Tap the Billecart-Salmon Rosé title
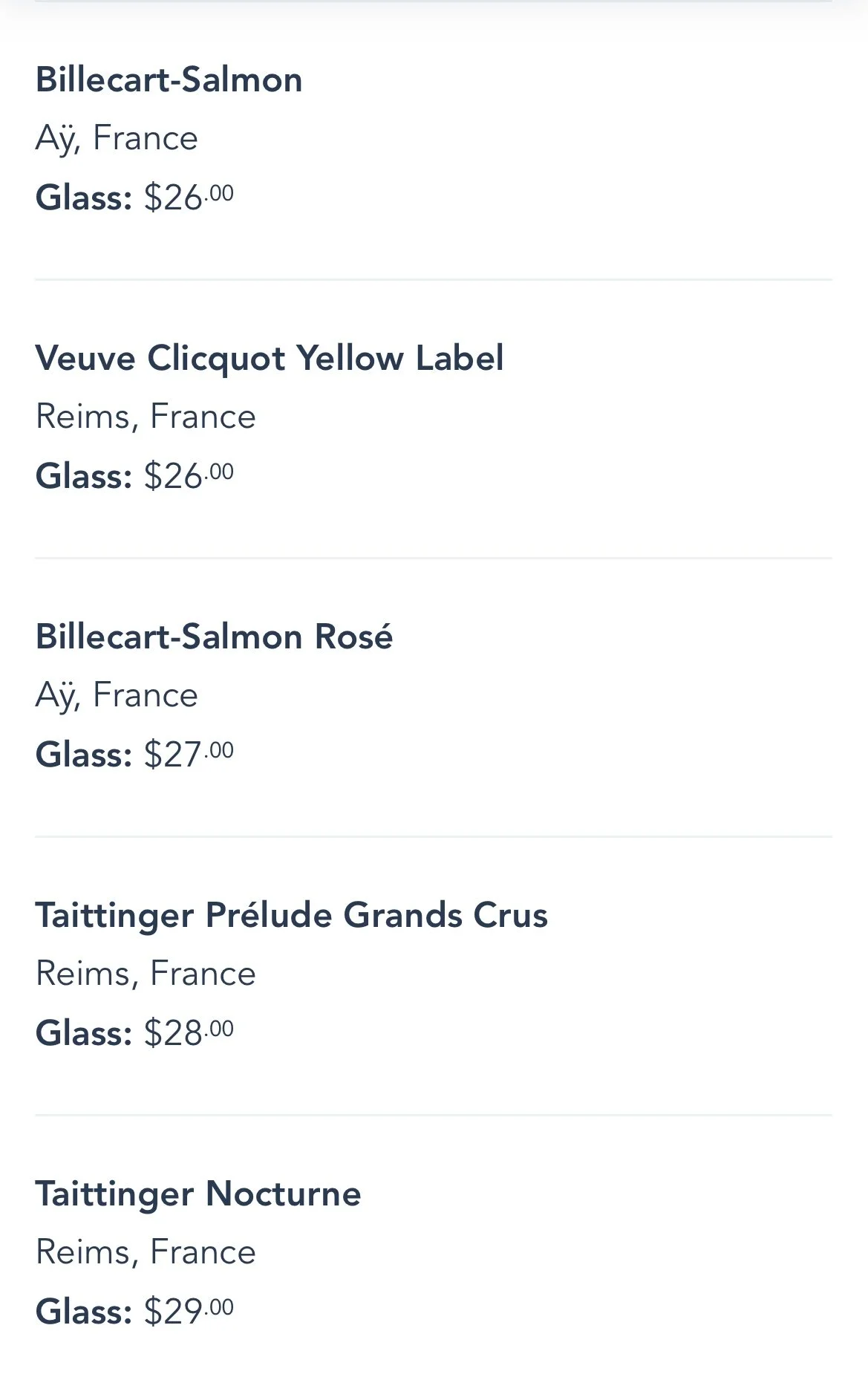 [x=214, y=637]
